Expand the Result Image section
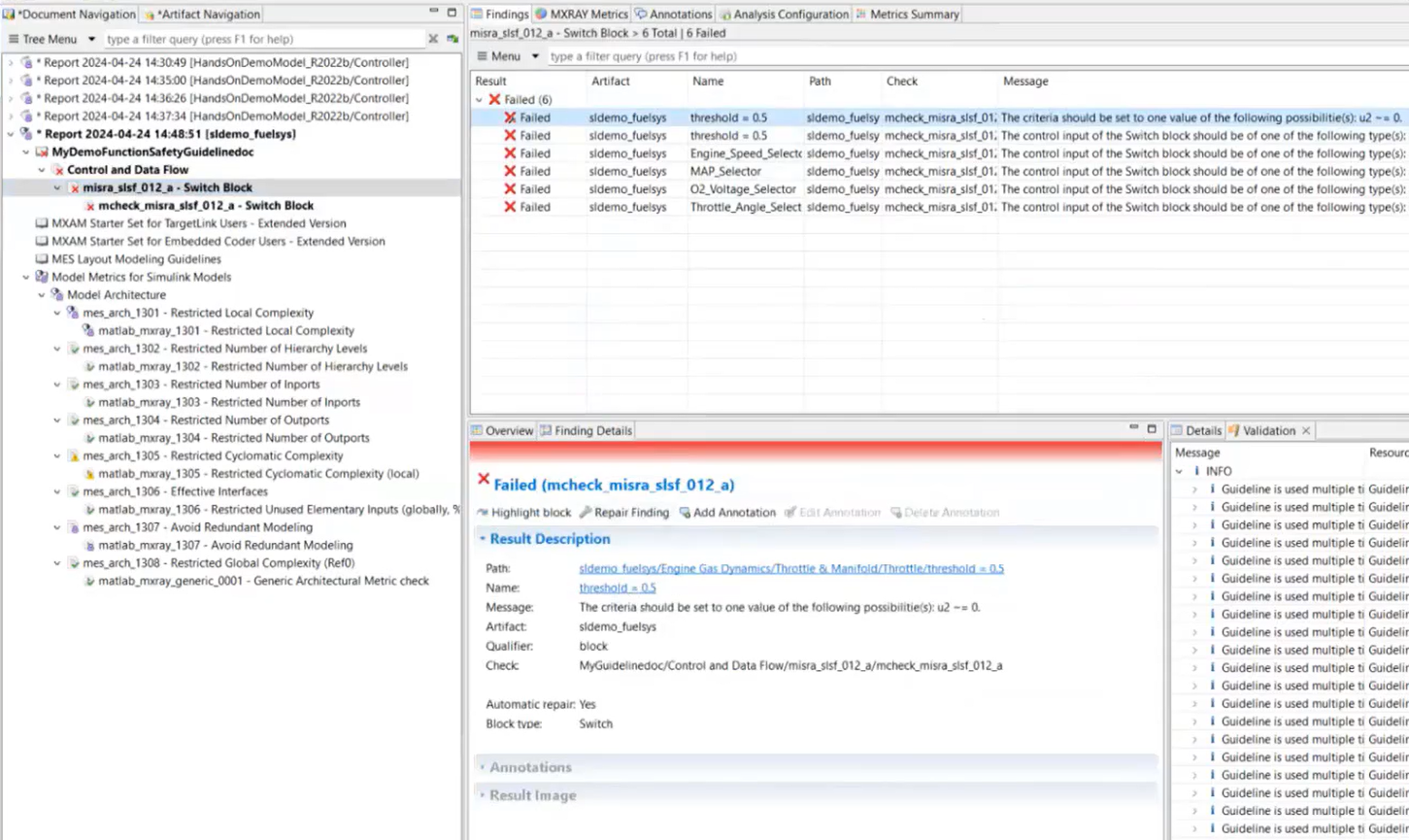Image resolution: width=1409 pixels, height=840 pixels. coord(483,795)
